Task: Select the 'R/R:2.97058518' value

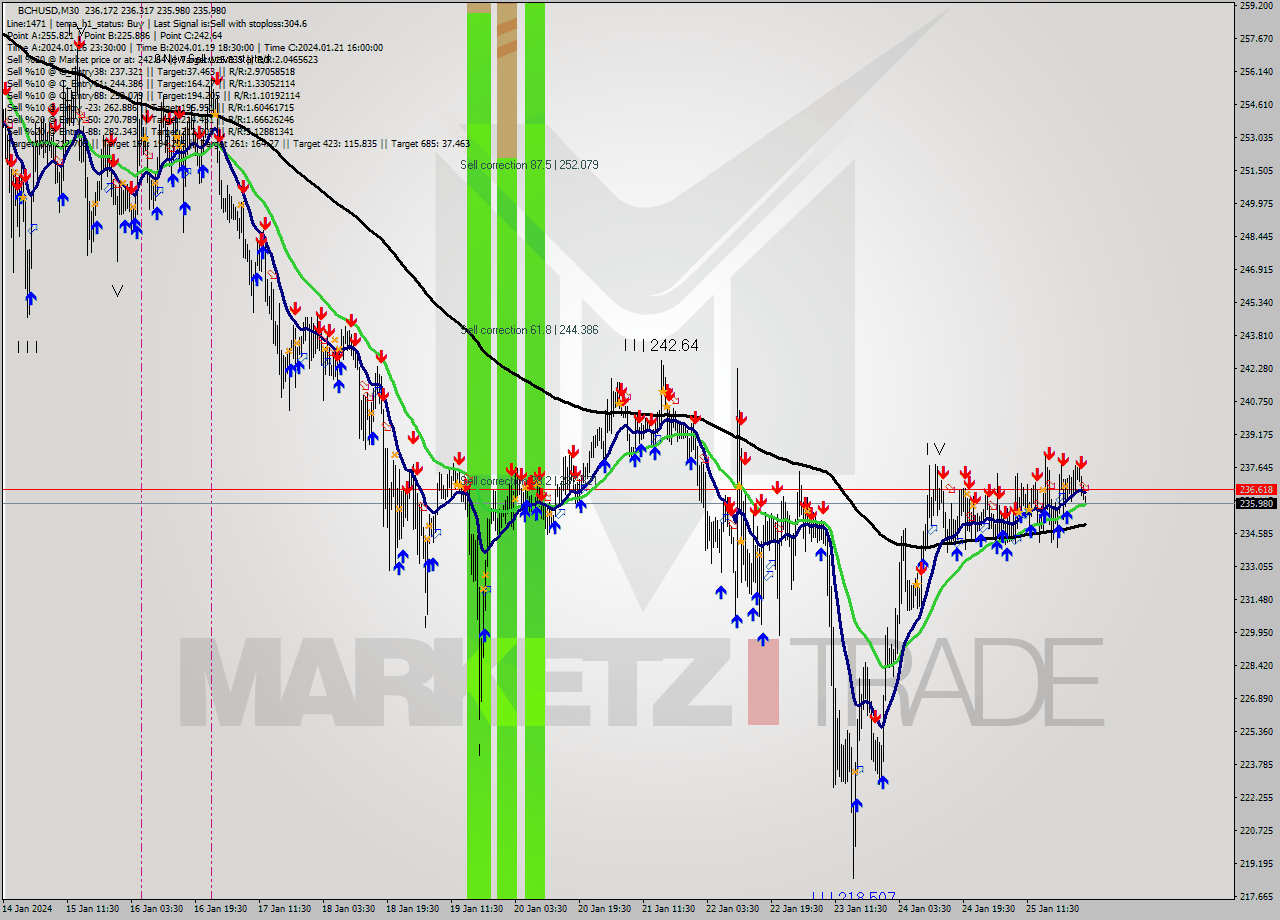Action: click(x=261, y=71)
